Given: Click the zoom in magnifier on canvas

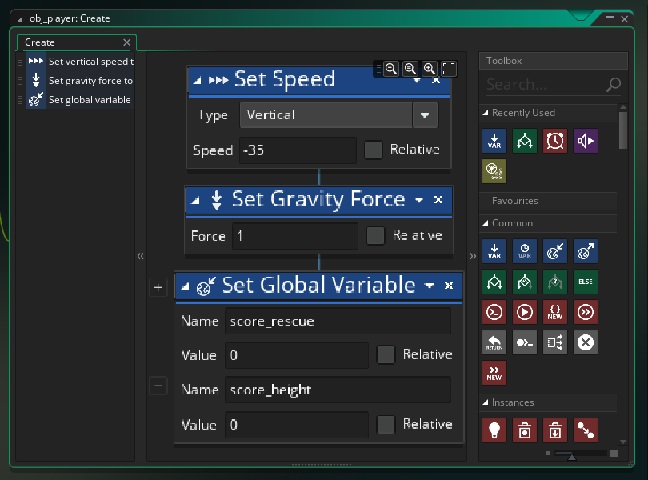Looking at the screenshot, I should (x=429, y=68).
